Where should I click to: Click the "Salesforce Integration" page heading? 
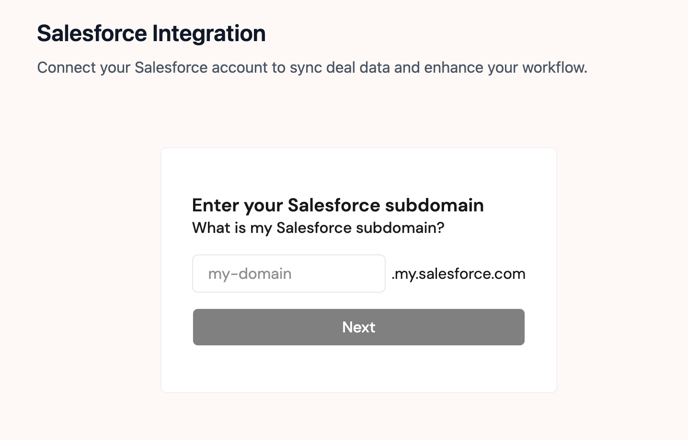click(x=151, y=33)
